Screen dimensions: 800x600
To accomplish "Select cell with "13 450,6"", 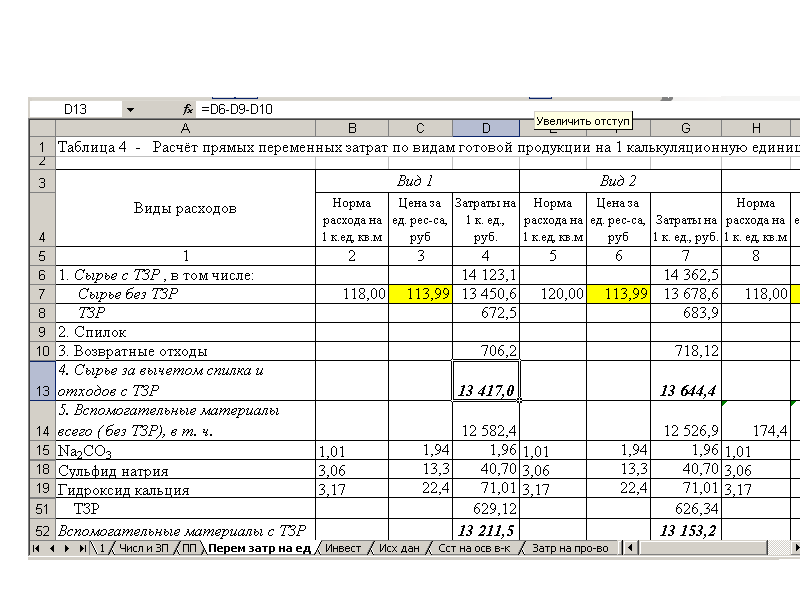I will 486,294.
